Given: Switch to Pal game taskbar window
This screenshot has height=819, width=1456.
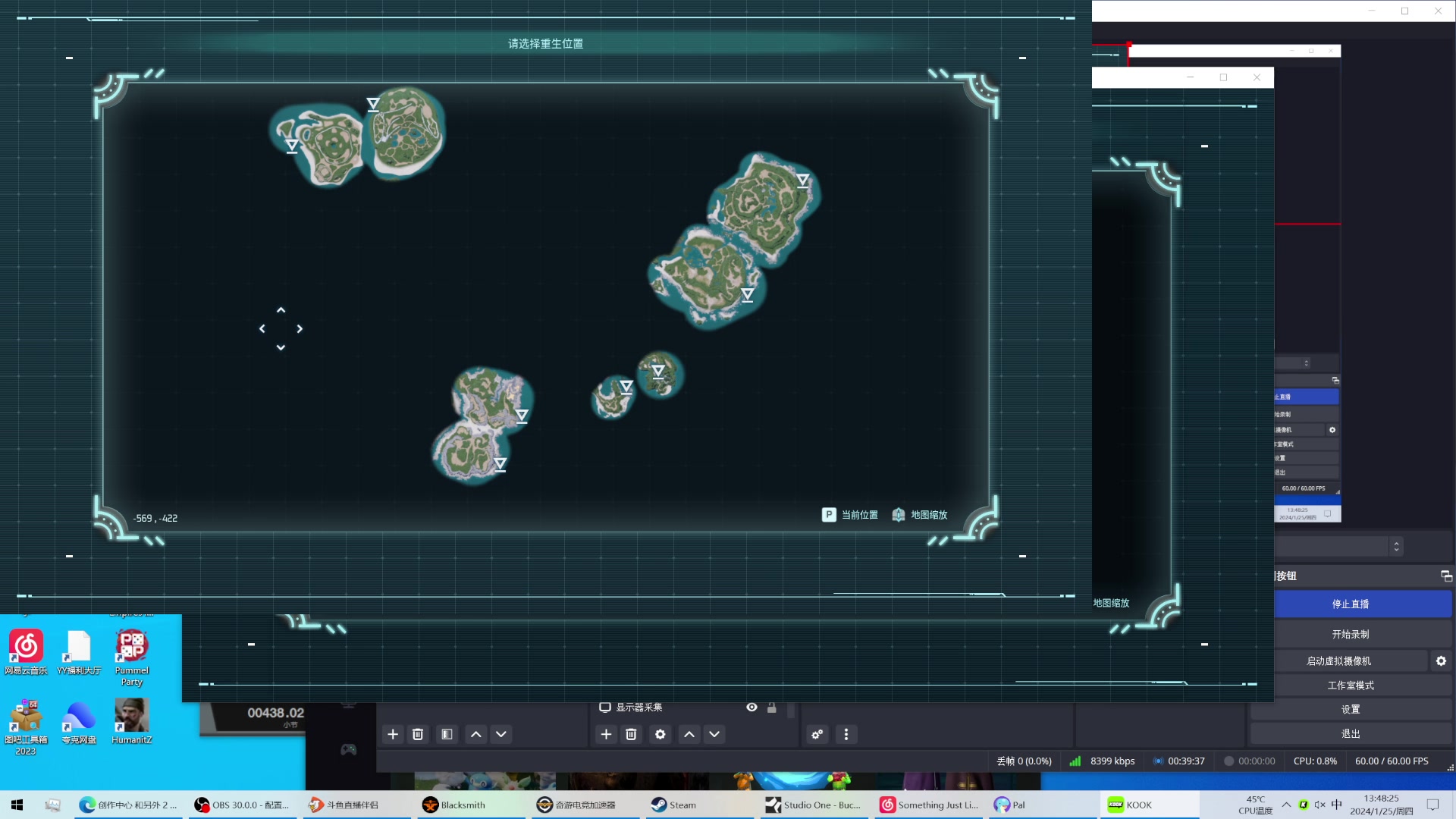Looking at the screenshot, I should 1043,805.
